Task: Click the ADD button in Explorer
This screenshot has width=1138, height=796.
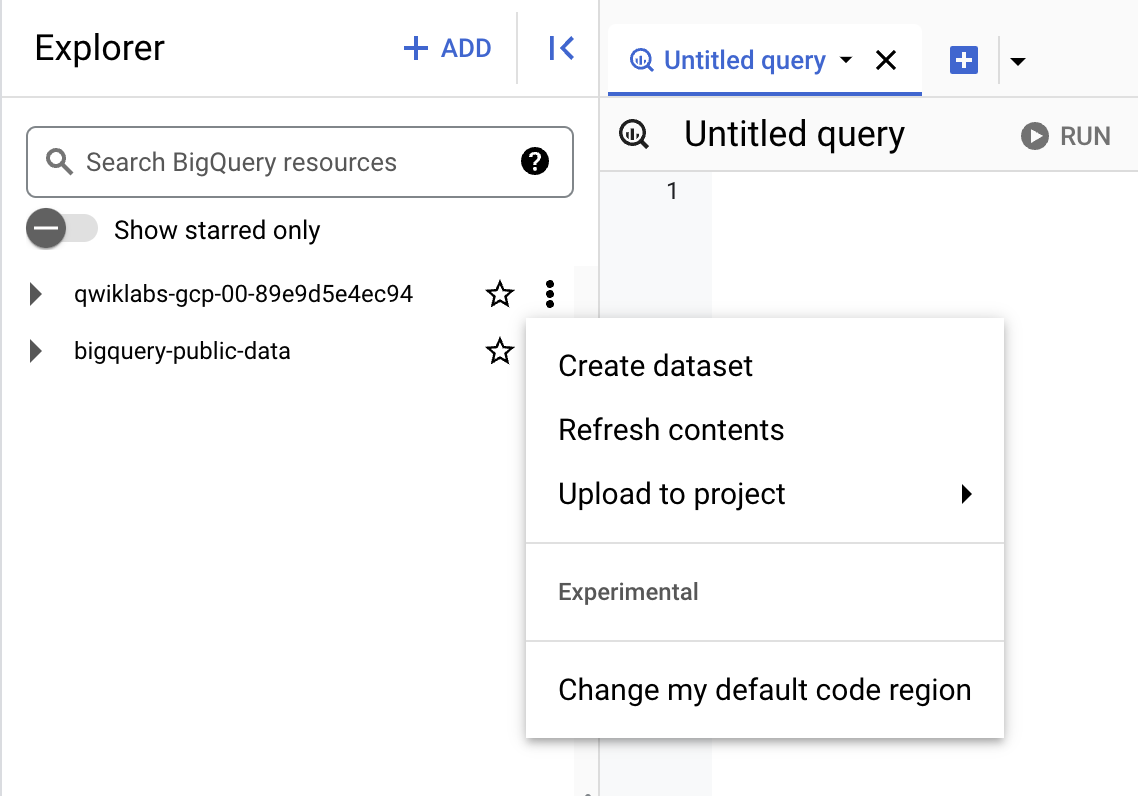Action: coord(447,49)
